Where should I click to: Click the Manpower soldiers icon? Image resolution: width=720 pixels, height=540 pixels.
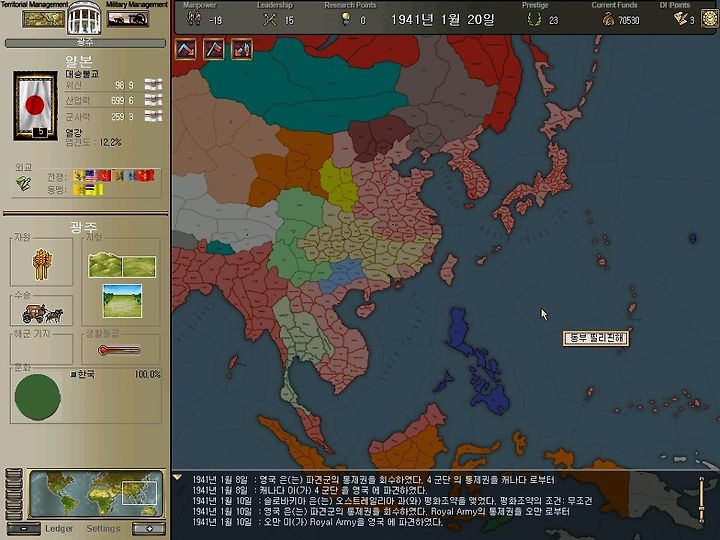pos(193,19)
